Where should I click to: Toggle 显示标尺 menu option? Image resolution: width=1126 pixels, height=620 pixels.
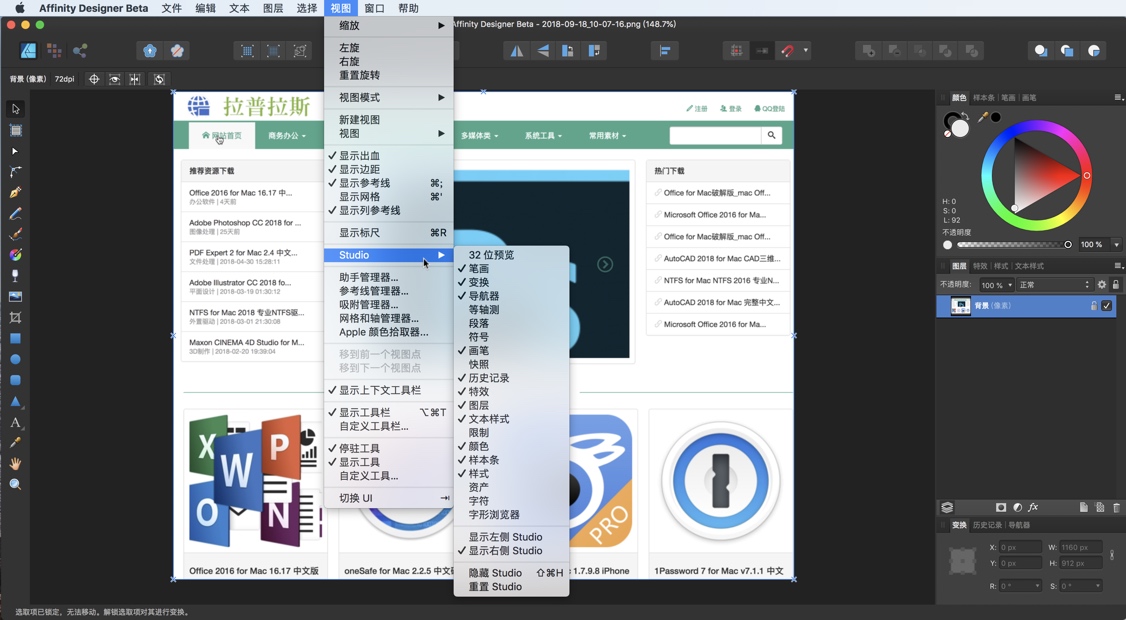pyautogui.click(x=388, y=233)
